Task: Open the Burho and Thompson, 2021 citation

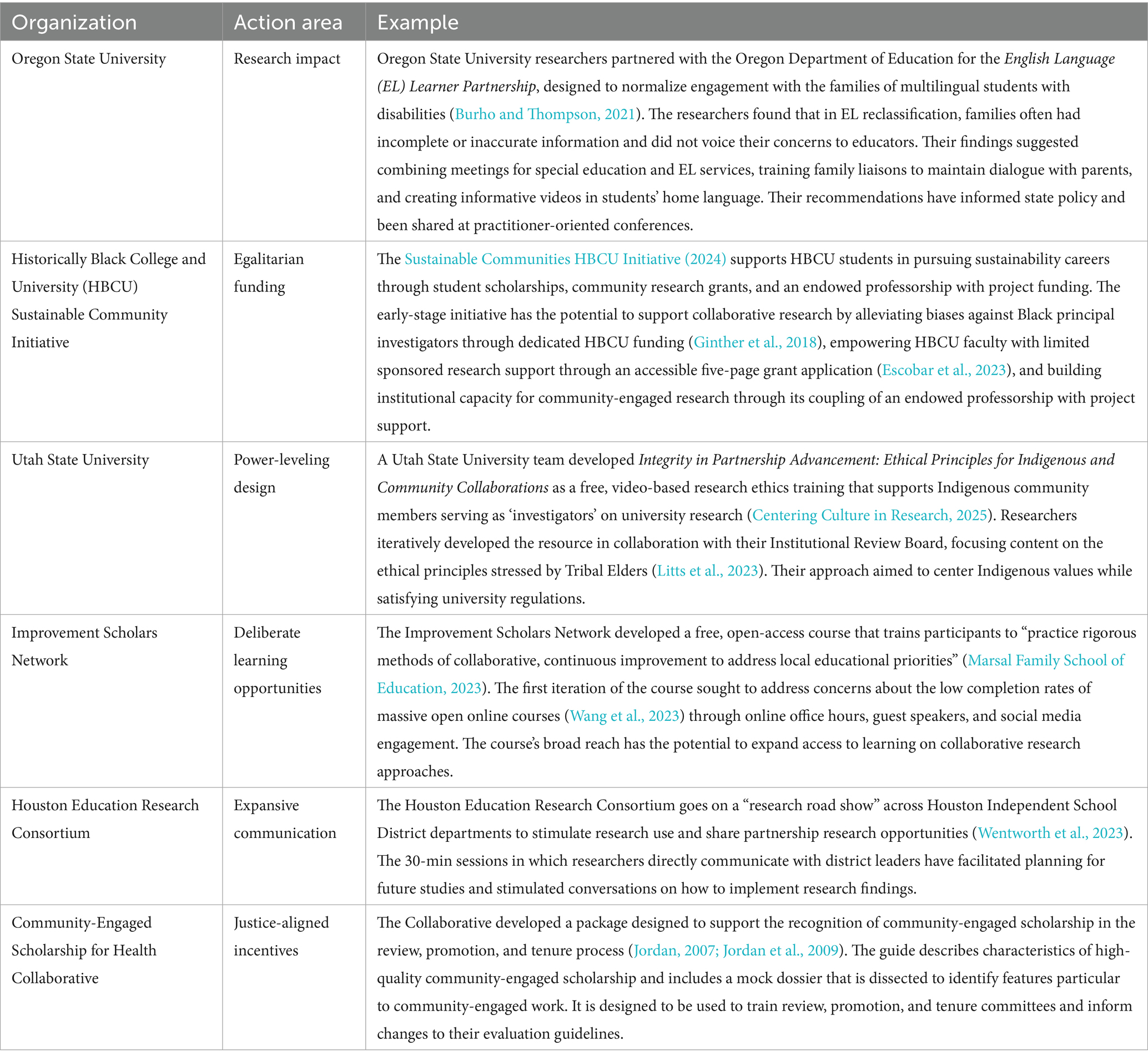Action: pyautogui.click(x=545, y=114)
